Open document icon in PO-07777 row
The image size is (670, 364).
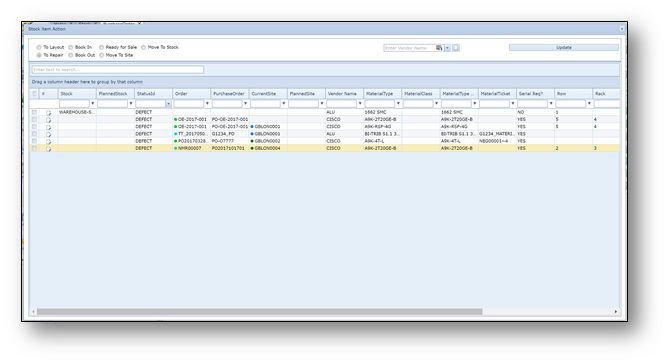[48, 142]
